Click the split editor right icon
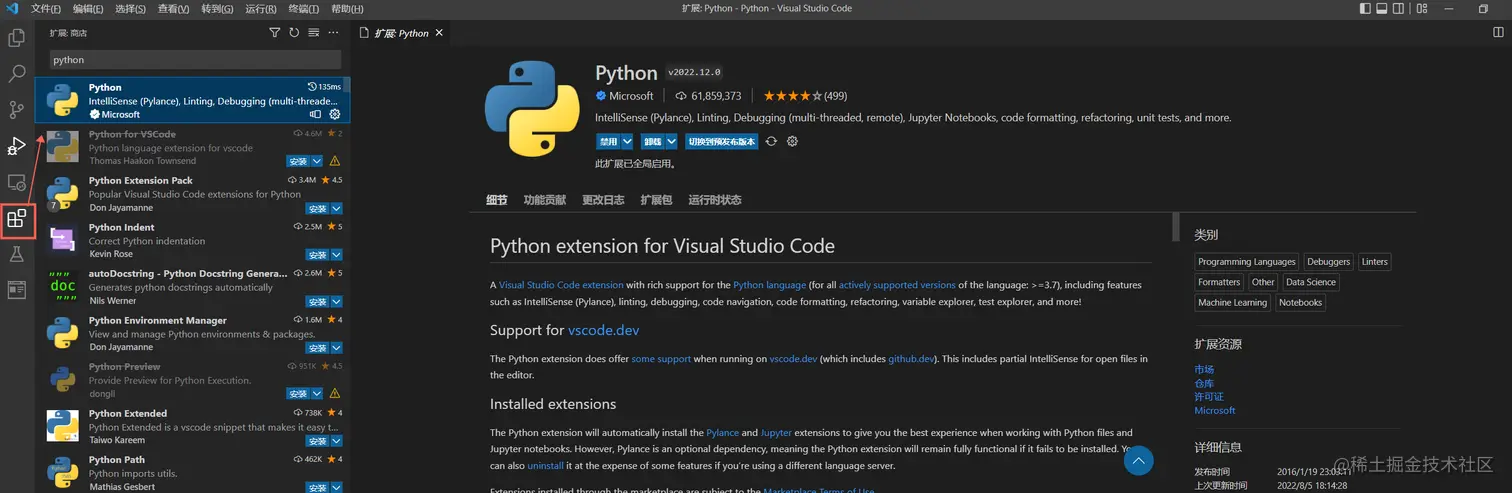The width and height of the screenshot is (1512, 493). click(1498, 33)
